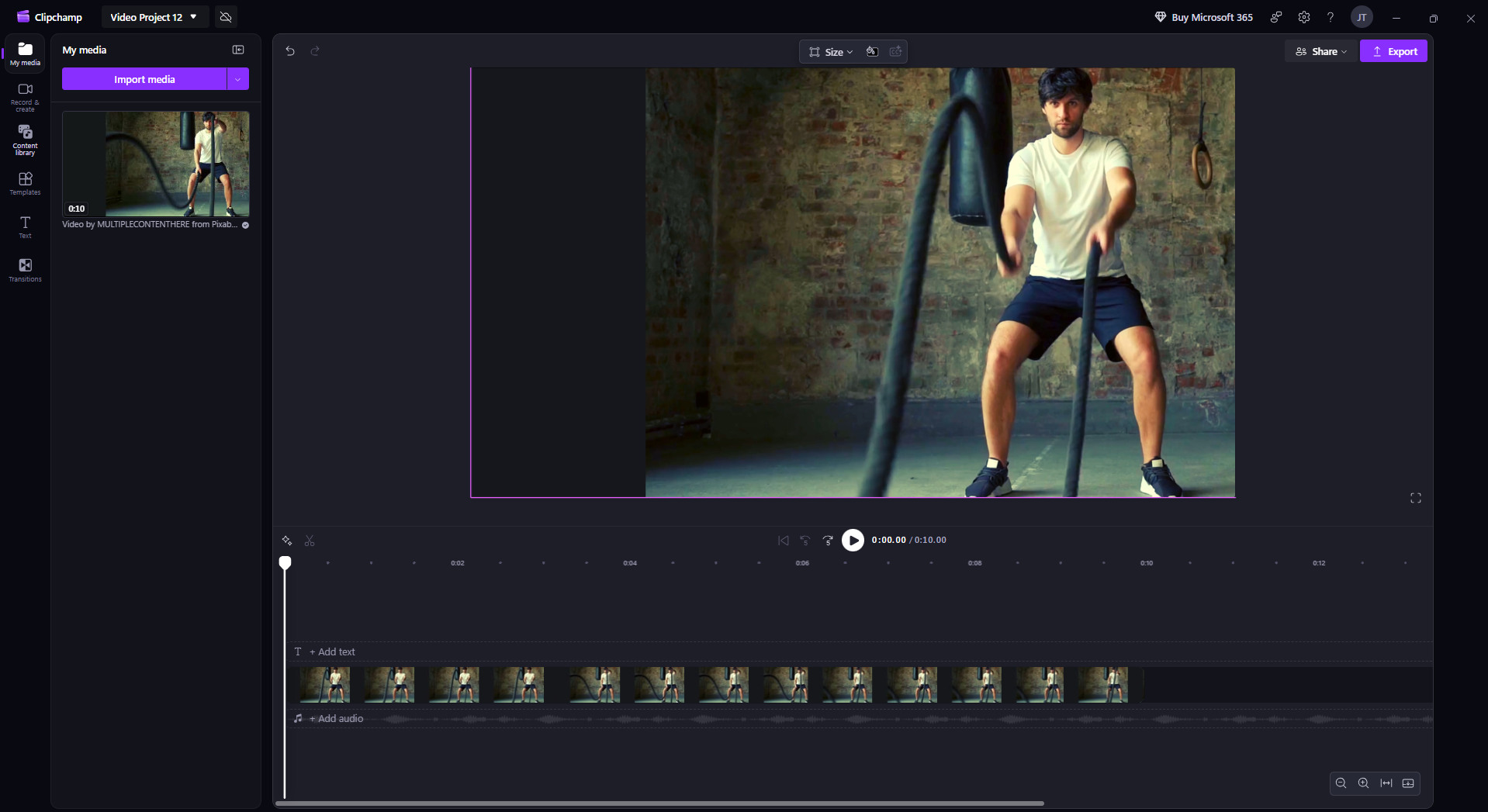Open the Content library panel
Image resolution: width=1488 pixels, height=812 pixels.
click(x=25, y=140)
